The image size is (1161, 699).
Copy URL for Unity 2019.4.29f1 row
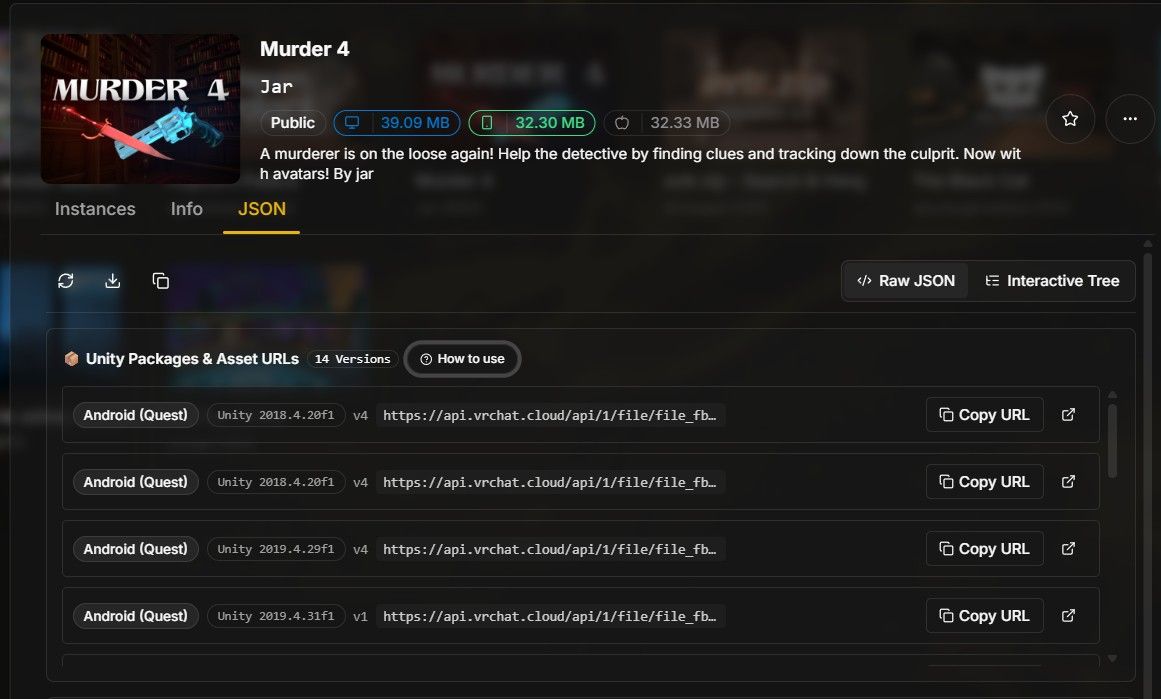tap(984, 549)
